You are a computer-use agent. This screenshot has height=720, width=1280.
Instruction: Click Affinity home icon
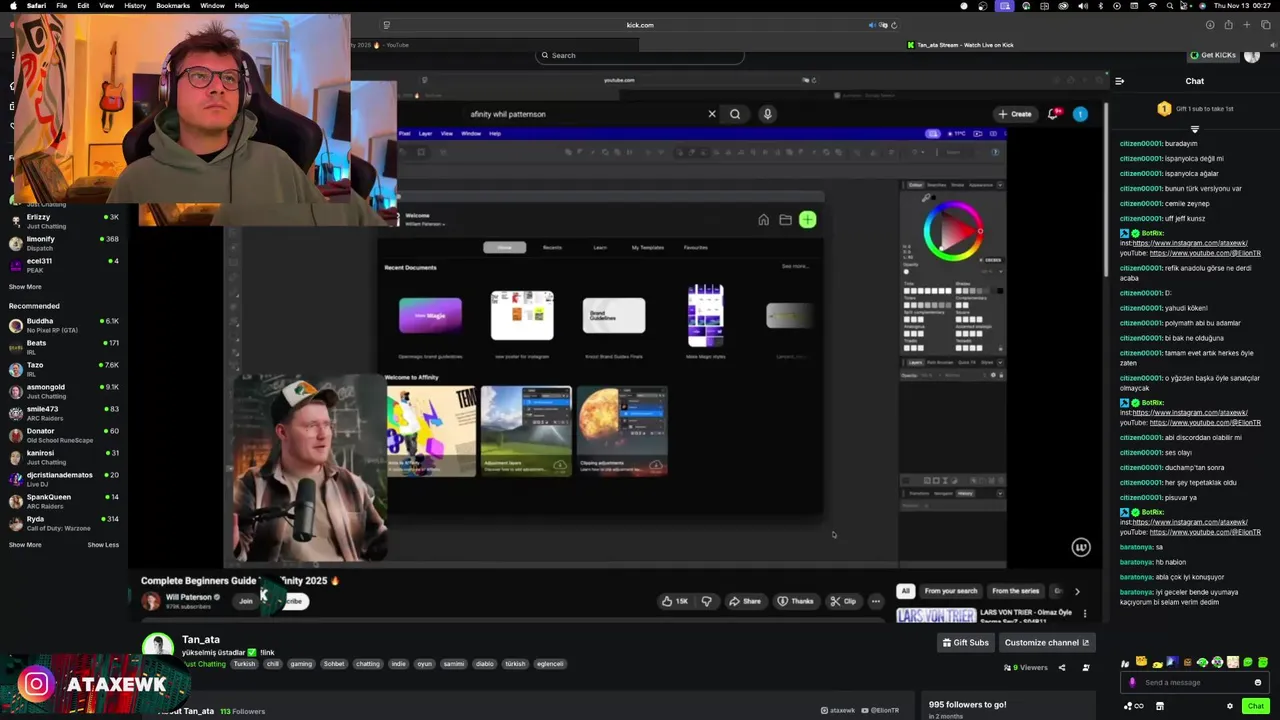pos(763,220)
